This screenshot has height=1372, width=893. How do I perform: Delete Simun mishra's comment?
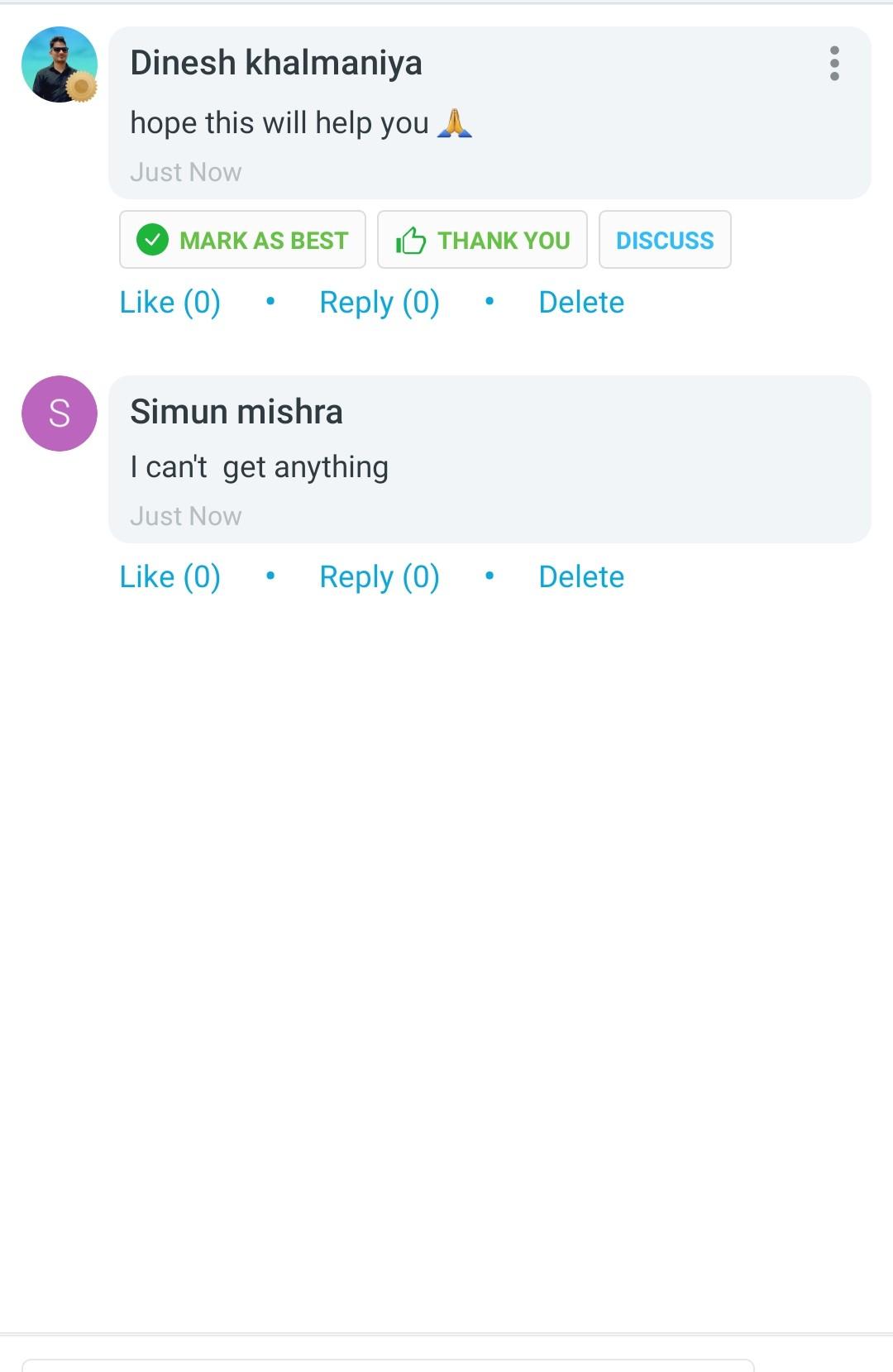coord(580,576)
